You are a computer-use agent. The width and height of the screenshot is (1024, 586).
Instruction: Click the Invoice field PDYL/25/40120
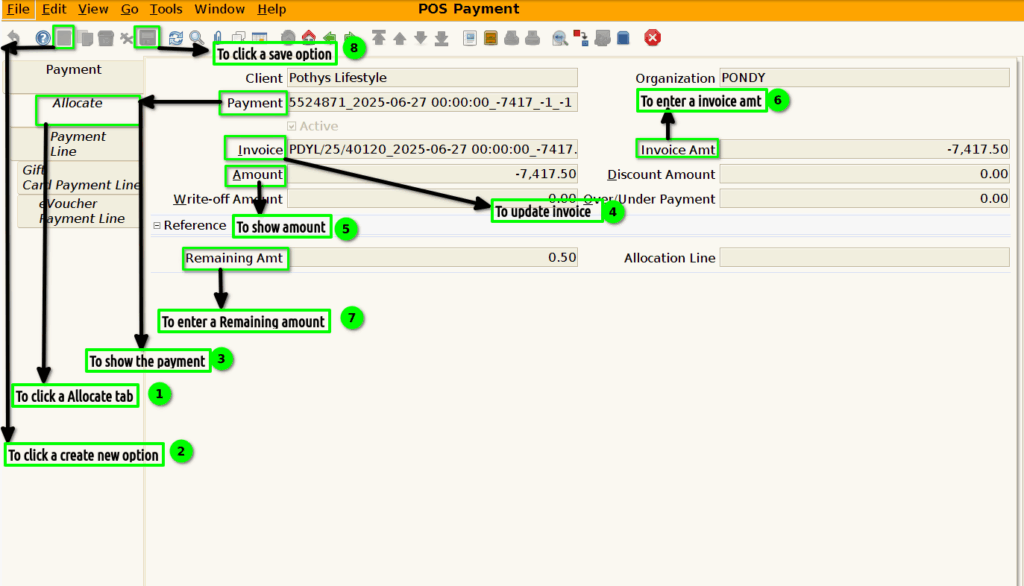click(x=432, y=150)
